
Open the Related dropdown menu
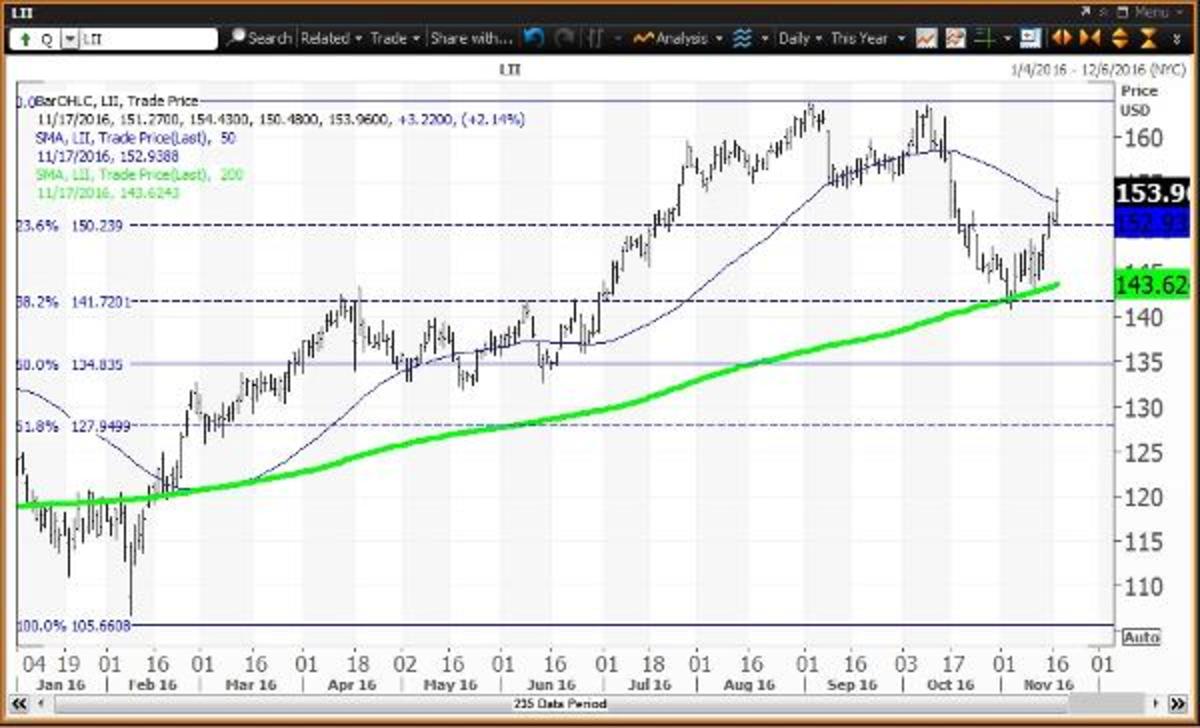coord(331,39)
